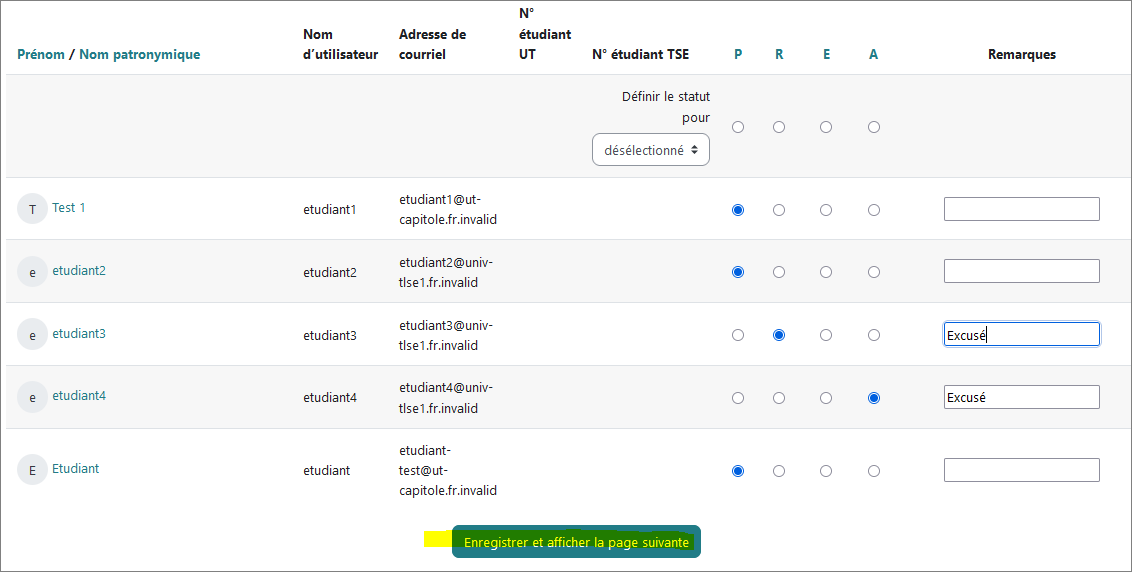Viewport: 1132px width, 572px height.
Task: Click etudiant2's avatar icon
Action: point(32,271)
